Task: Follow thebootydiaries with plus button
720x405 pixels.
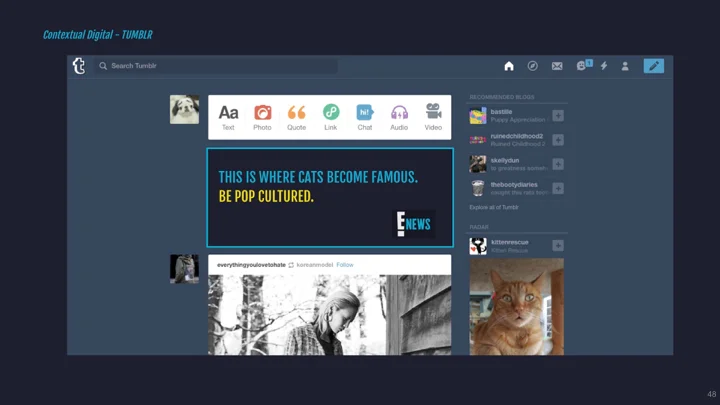Action: (558, 188)
